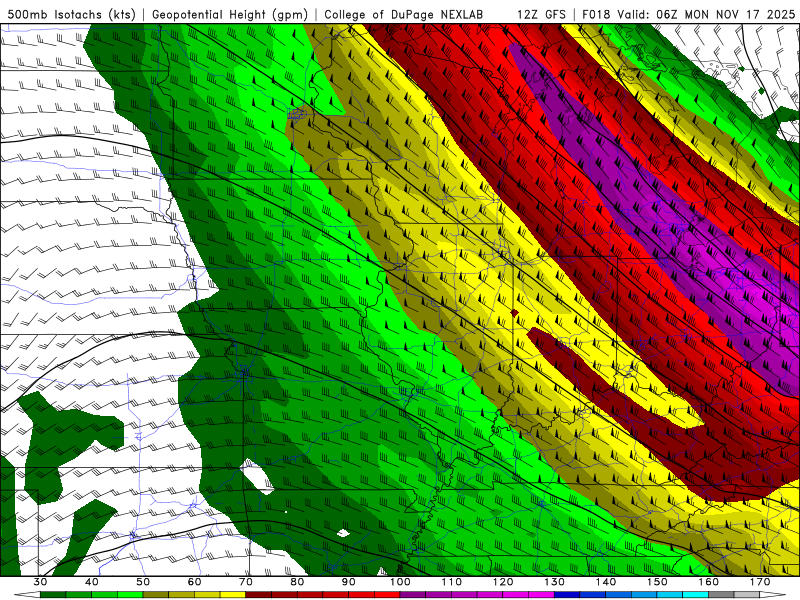Click the 100 label on the legend
Image resolution: width=800 pixels, height=600 pixels.
point(400,582)
